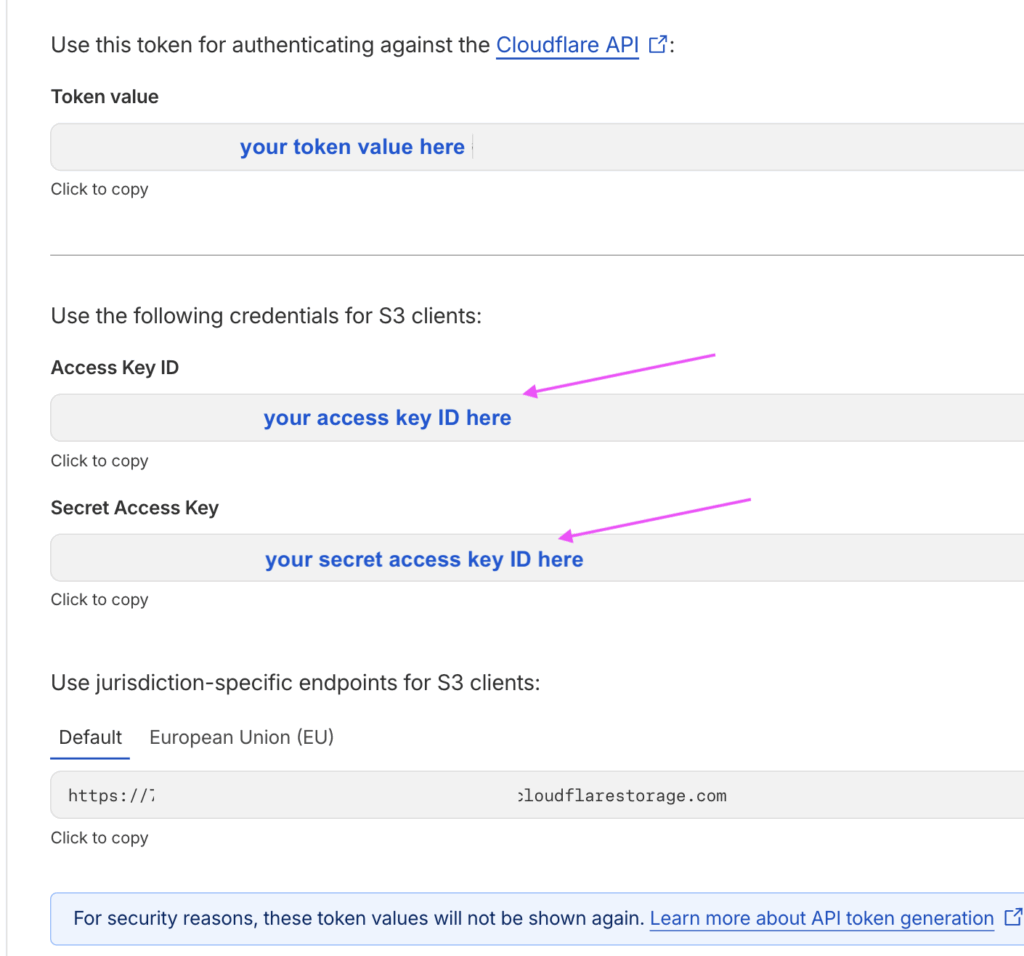Image resolution: width=1024 pixels, height=956 pixels.
Task: Select the Access Key ID field
Action: pos(536,418)
